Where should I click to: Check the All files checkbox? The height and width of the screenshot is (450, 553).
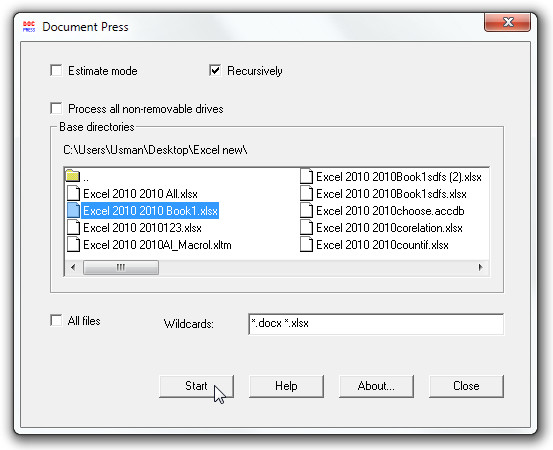tap(56, 320)
